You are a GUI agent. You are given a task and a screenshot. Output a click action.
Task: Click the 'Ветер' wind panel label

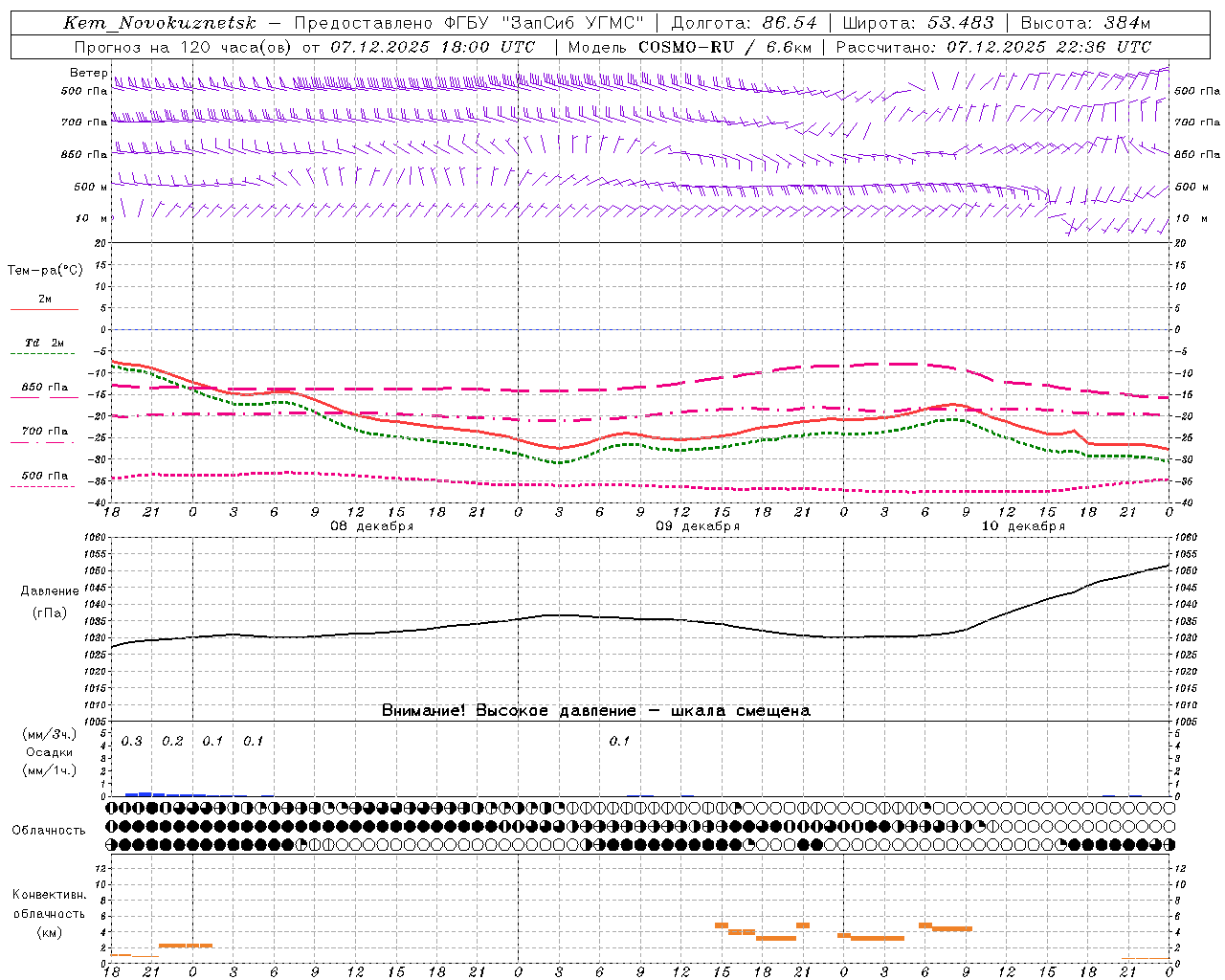(89, 73)
